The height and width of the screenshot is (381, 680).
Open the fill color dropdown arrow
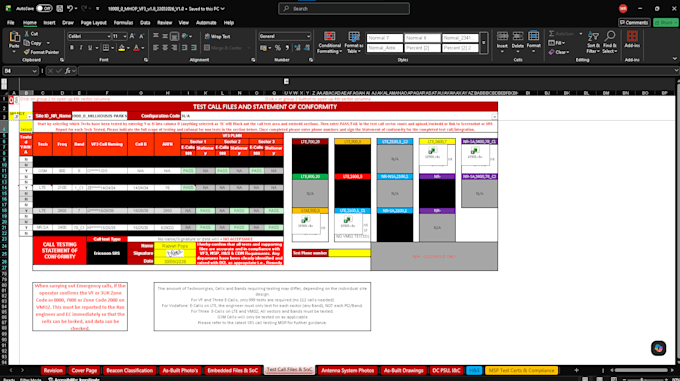coord(128,48)
